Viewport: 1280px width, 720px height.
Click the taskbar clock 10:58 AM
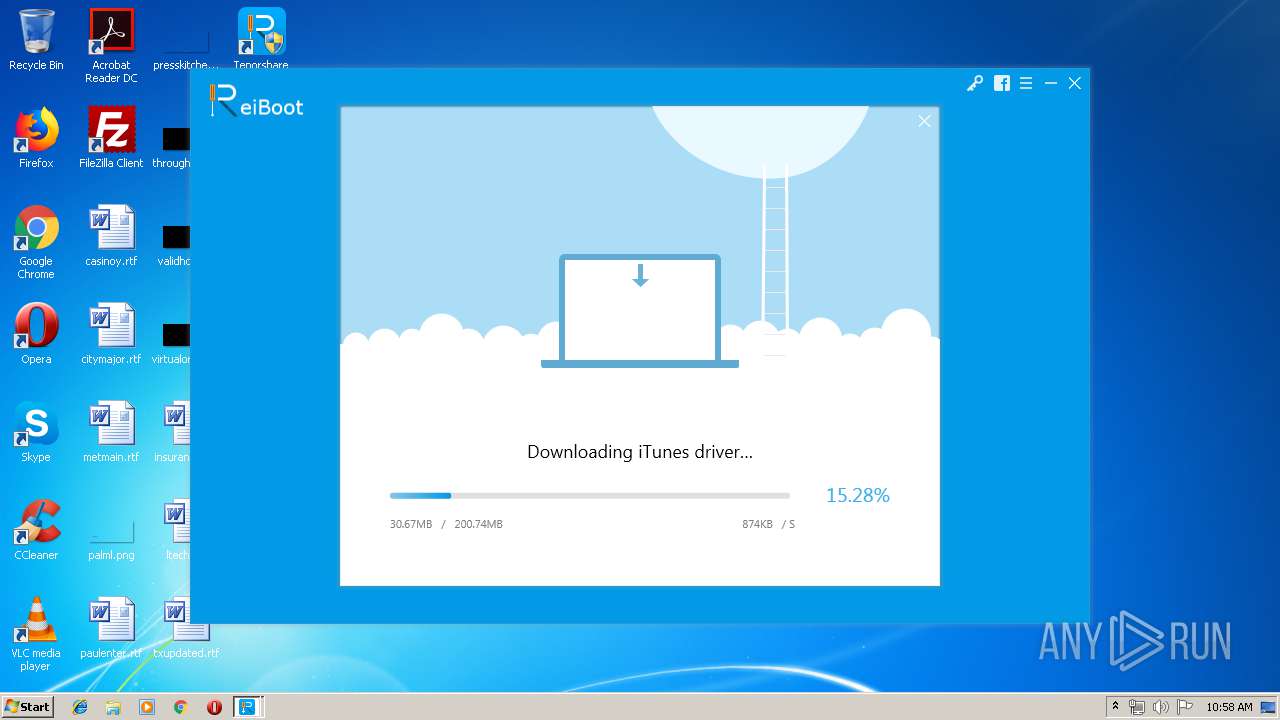tap(1229, 707)
